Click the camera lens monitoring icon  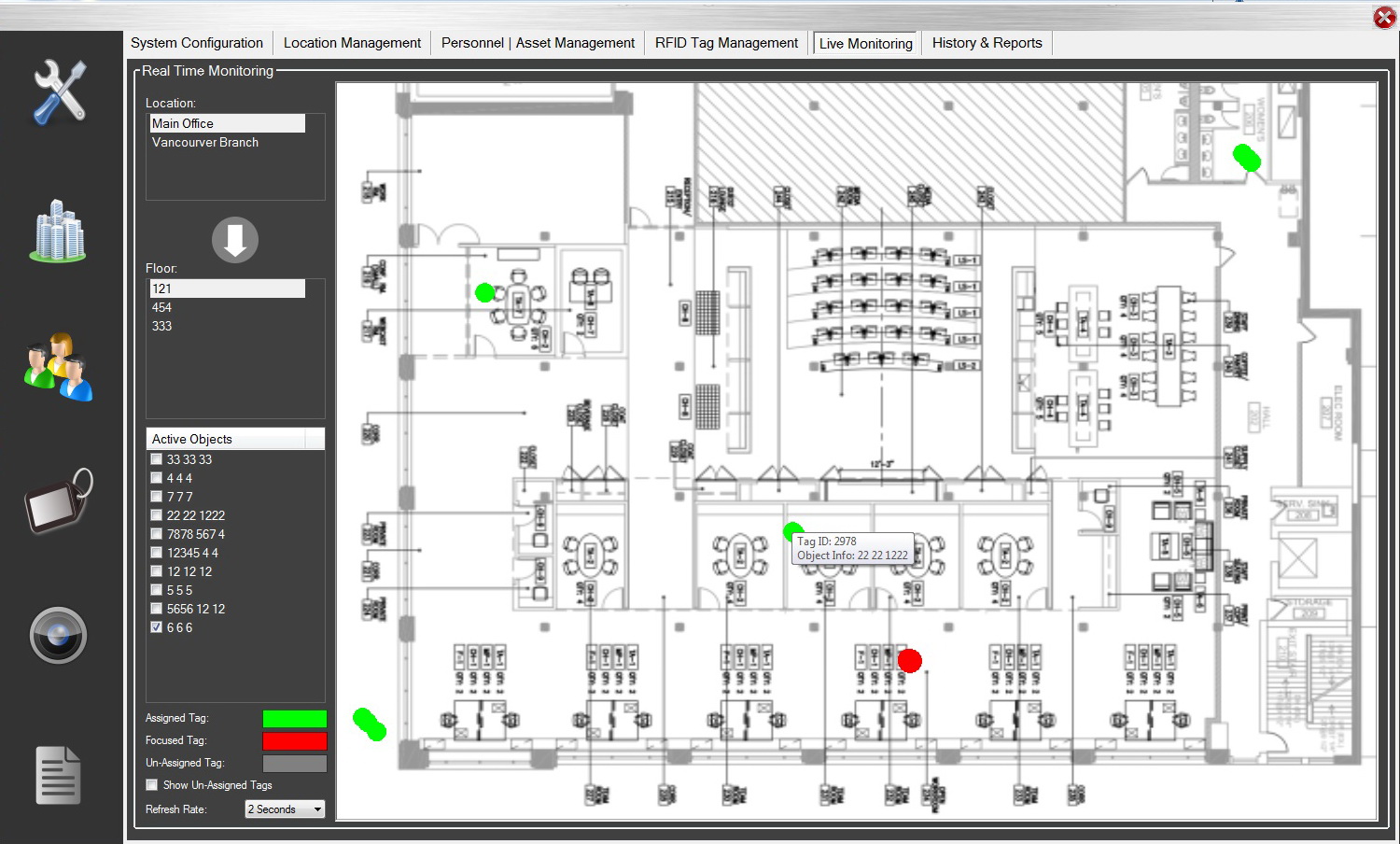(59, 636)
